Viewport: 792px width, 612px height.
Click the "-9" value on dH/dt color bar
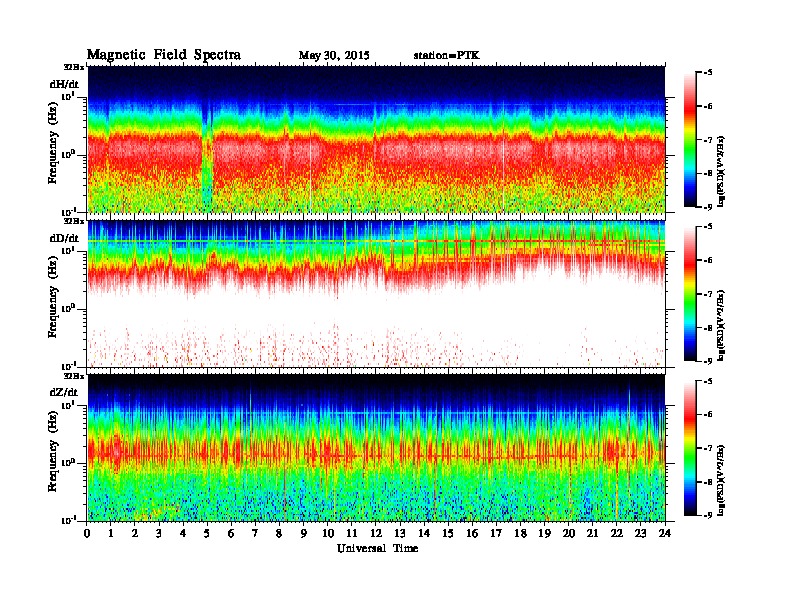tap(708, 207)
